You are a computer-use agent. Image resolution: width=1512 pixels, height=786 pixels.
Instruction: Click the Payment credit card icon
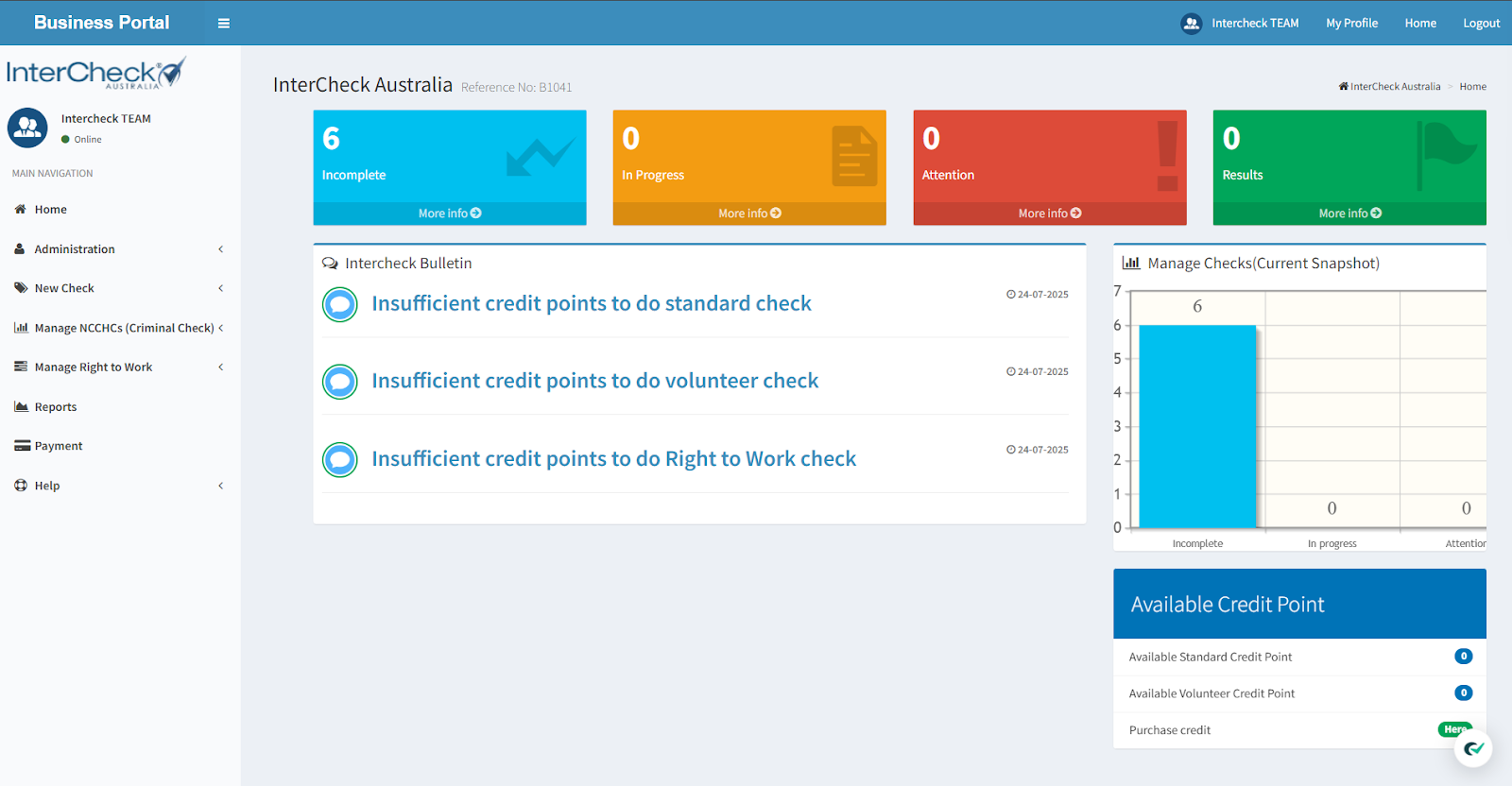tap(22, 446)
